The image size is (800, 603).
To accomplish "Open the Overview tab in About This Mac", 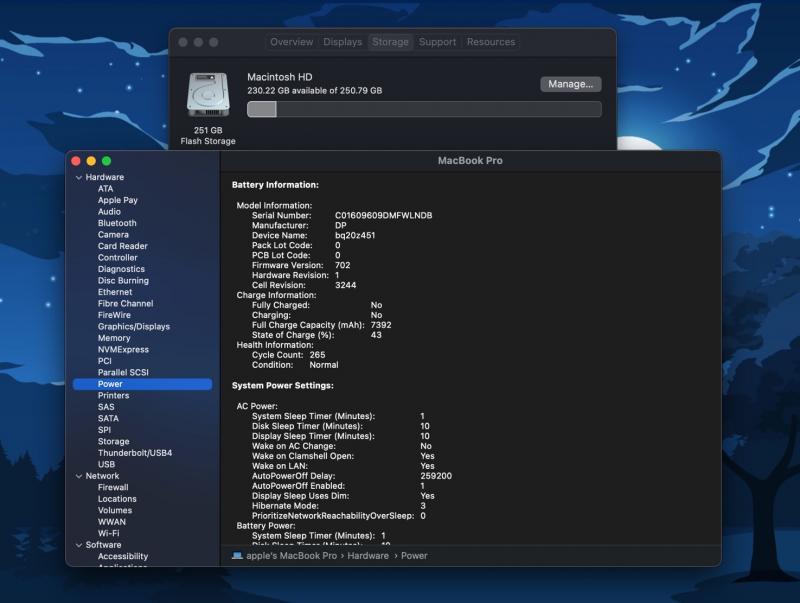I will click(x=291, y=42).
